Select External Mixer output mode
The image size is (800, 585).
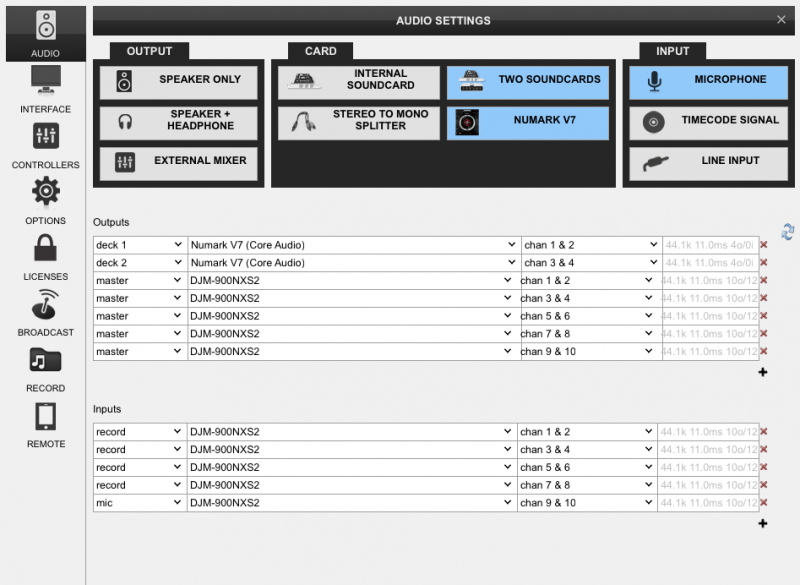click(x=179, y=164)
